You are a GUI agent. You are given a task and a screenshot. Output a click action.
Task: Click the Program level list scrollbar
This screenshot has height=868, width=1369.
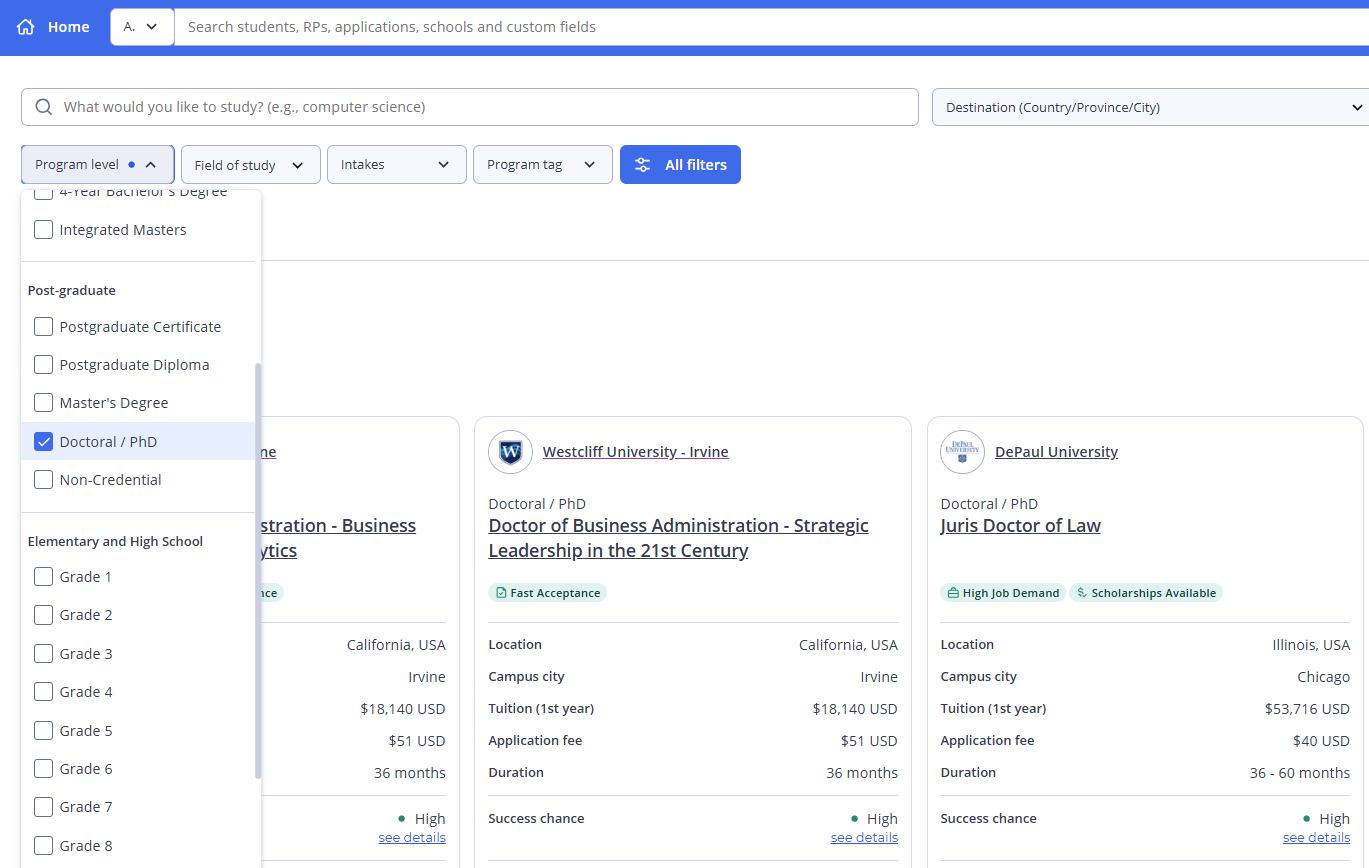coord(258,570)
